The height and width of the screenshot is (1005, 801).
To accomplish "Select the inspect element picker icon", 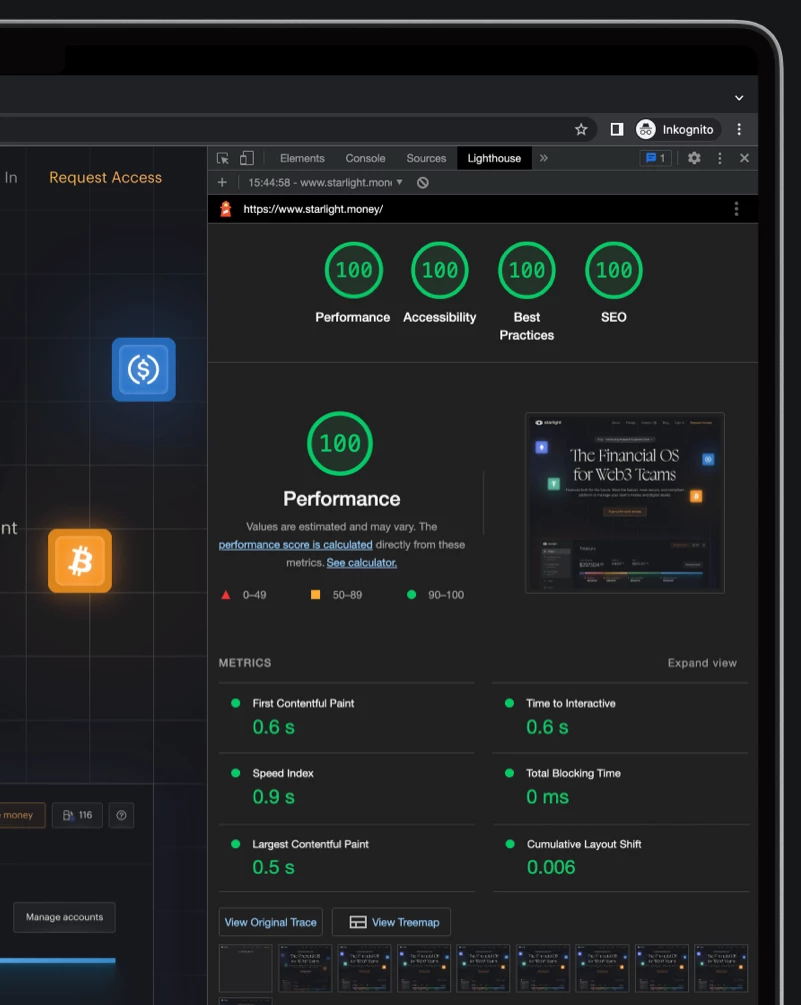I will coord(222,158).
